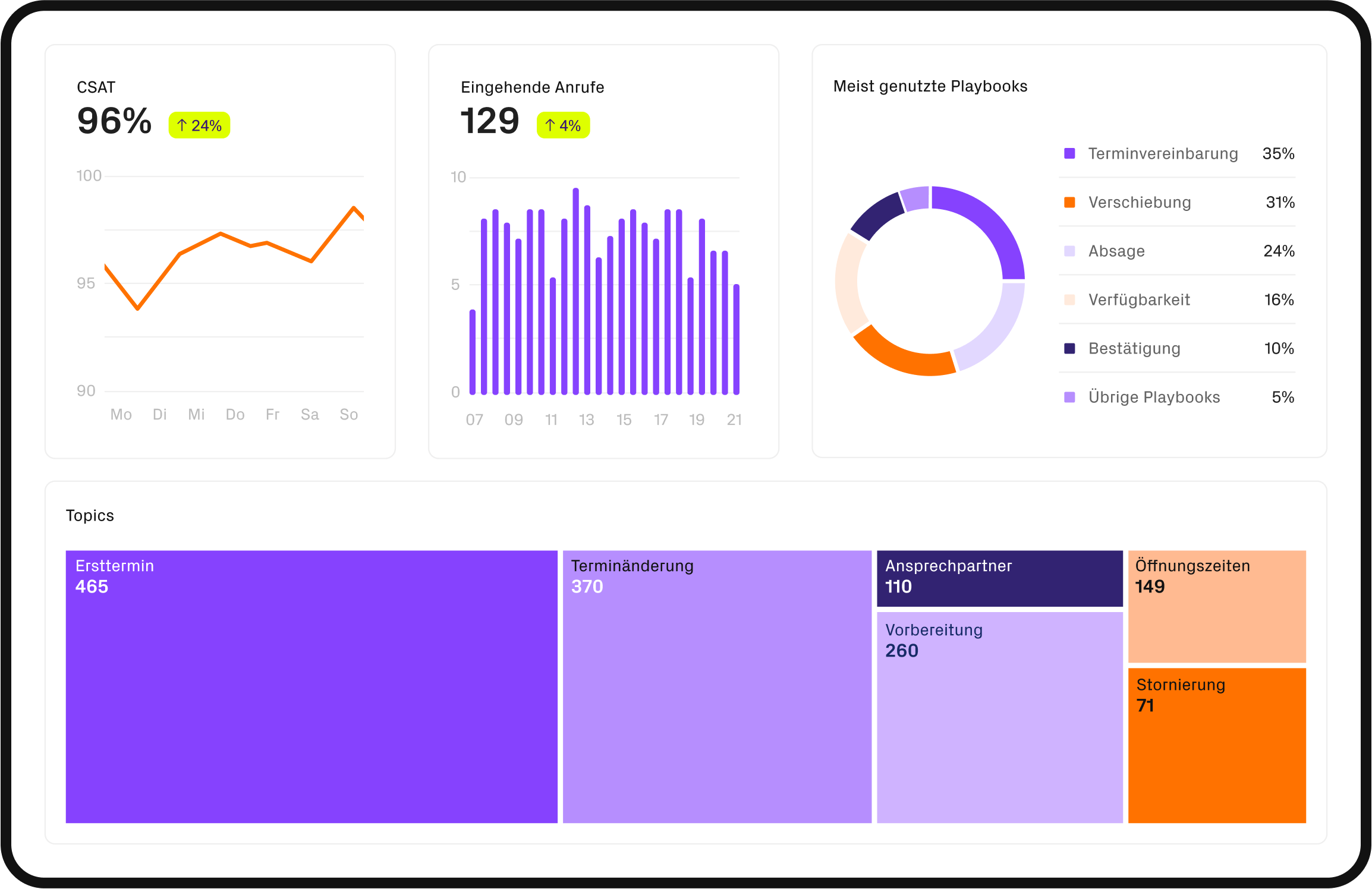Click the green 24% increase badge
The width and height of the screenshot is (1372, 889).
[x=199, y=125]
